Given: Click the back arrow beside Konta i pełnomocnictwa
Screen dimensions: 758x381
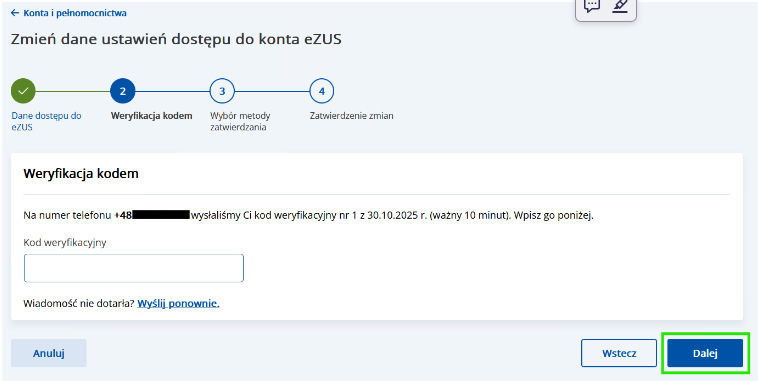Looking at the screenshot, I should click(x=15, y=13).
